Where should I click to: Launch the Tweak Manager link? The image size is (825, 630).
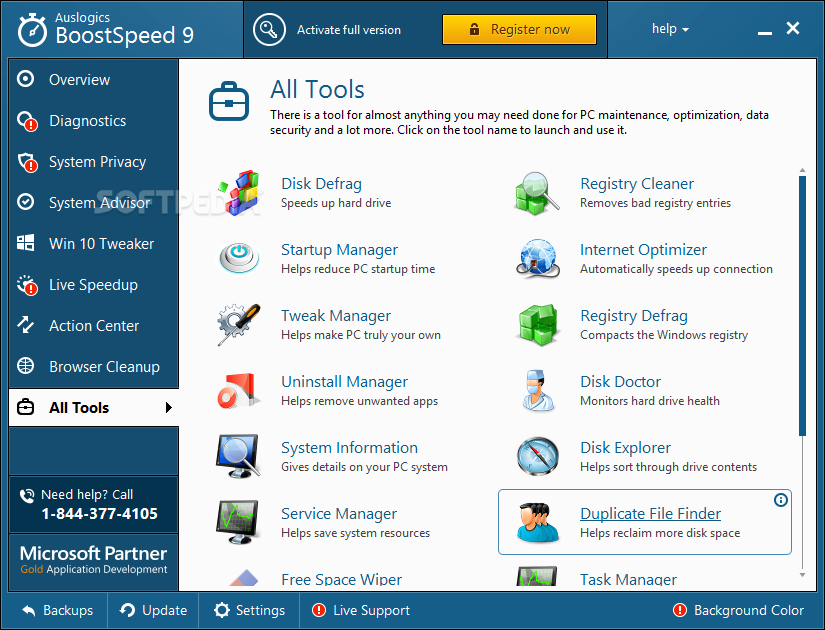[x=336, y=316]
